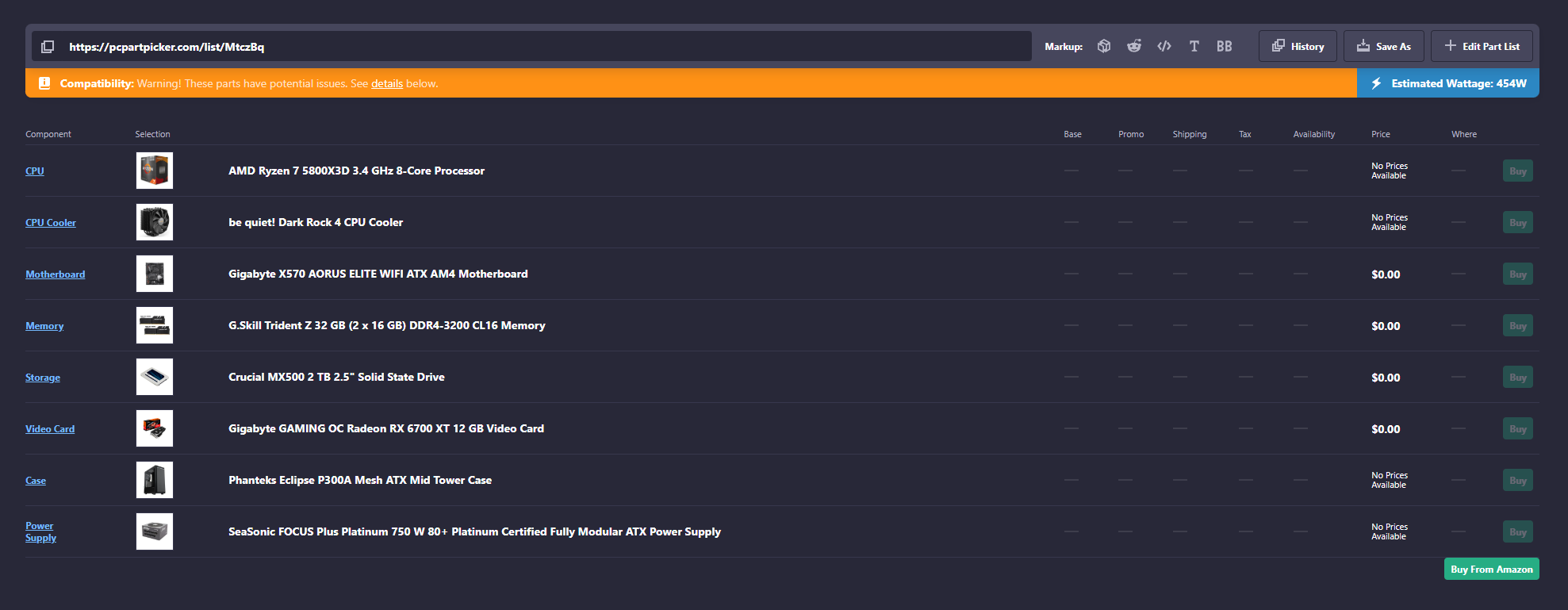
Task: Click the copy permalink icon beside the URL
Action: pyautogui.click(x=48, y=47)
